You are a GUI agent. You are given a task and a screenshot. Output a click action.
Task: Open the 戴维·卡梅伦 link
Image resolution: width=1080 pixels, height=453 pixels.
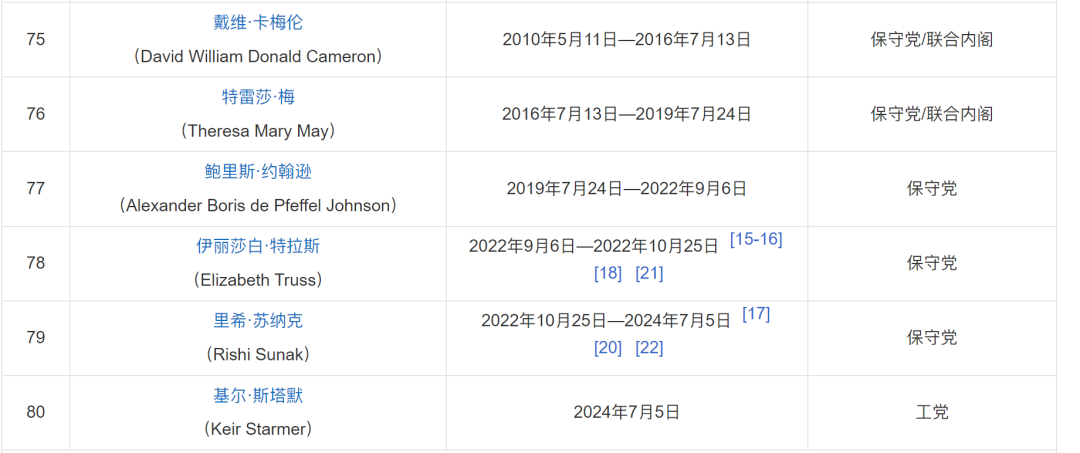258,23
